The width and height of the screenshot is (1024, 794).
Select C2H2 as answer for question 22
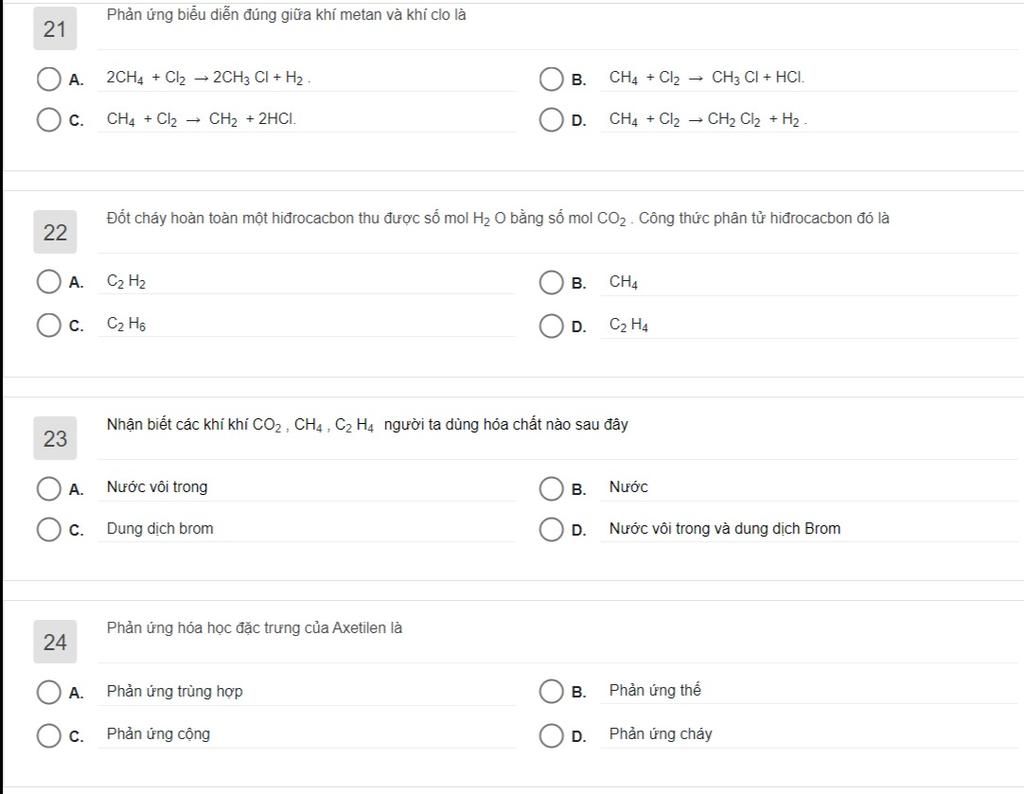coord(48,282)
